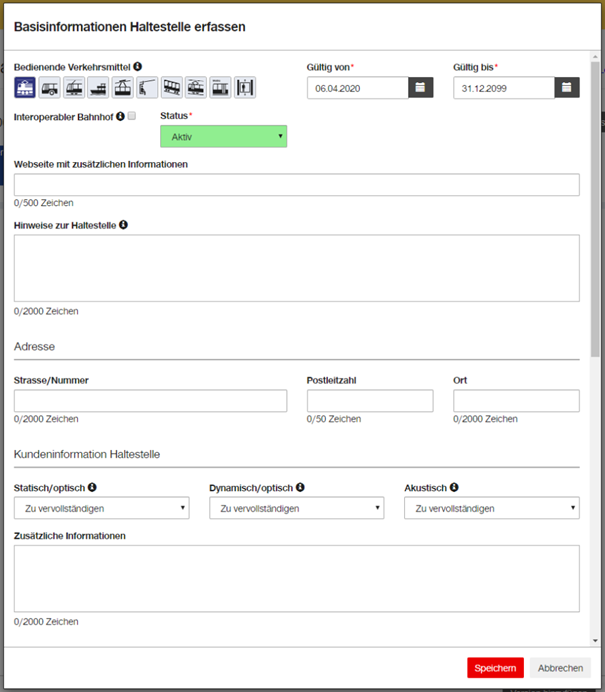Open calendar for Gültig von date

tap(421, 87)
